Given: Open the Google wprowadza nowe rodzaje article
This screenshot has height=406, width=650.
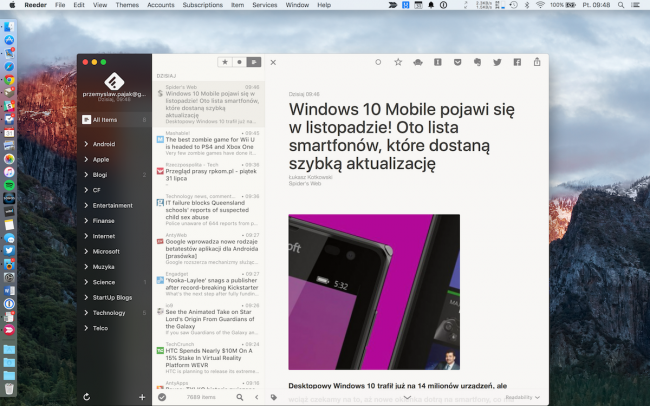Looking at the screenshot, I should pos(209,249).
